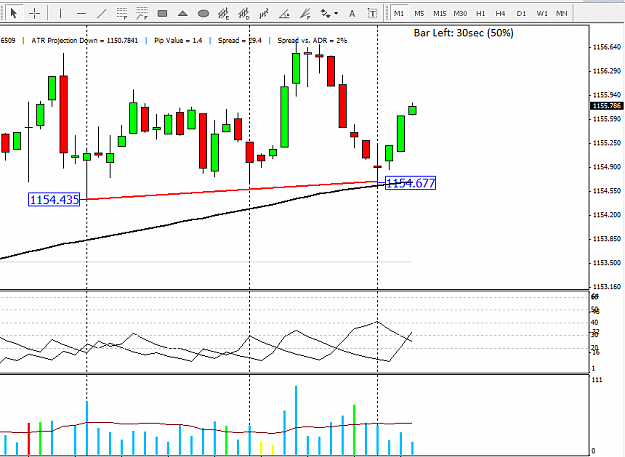Click the 1154.435 price label
625x457 pixels.
tap(54, 199)
